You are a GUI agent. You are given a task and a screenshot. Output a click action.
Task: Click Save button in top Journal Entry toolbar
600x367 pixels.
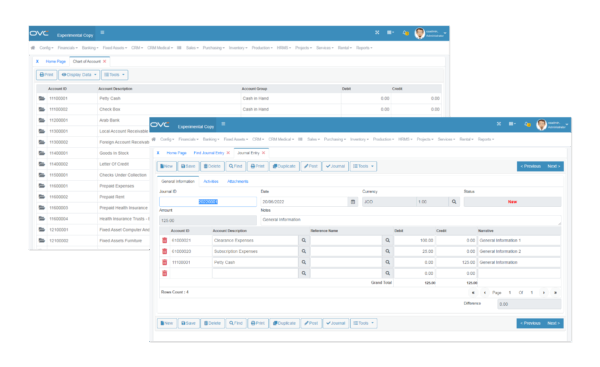(x=188, y=166)
